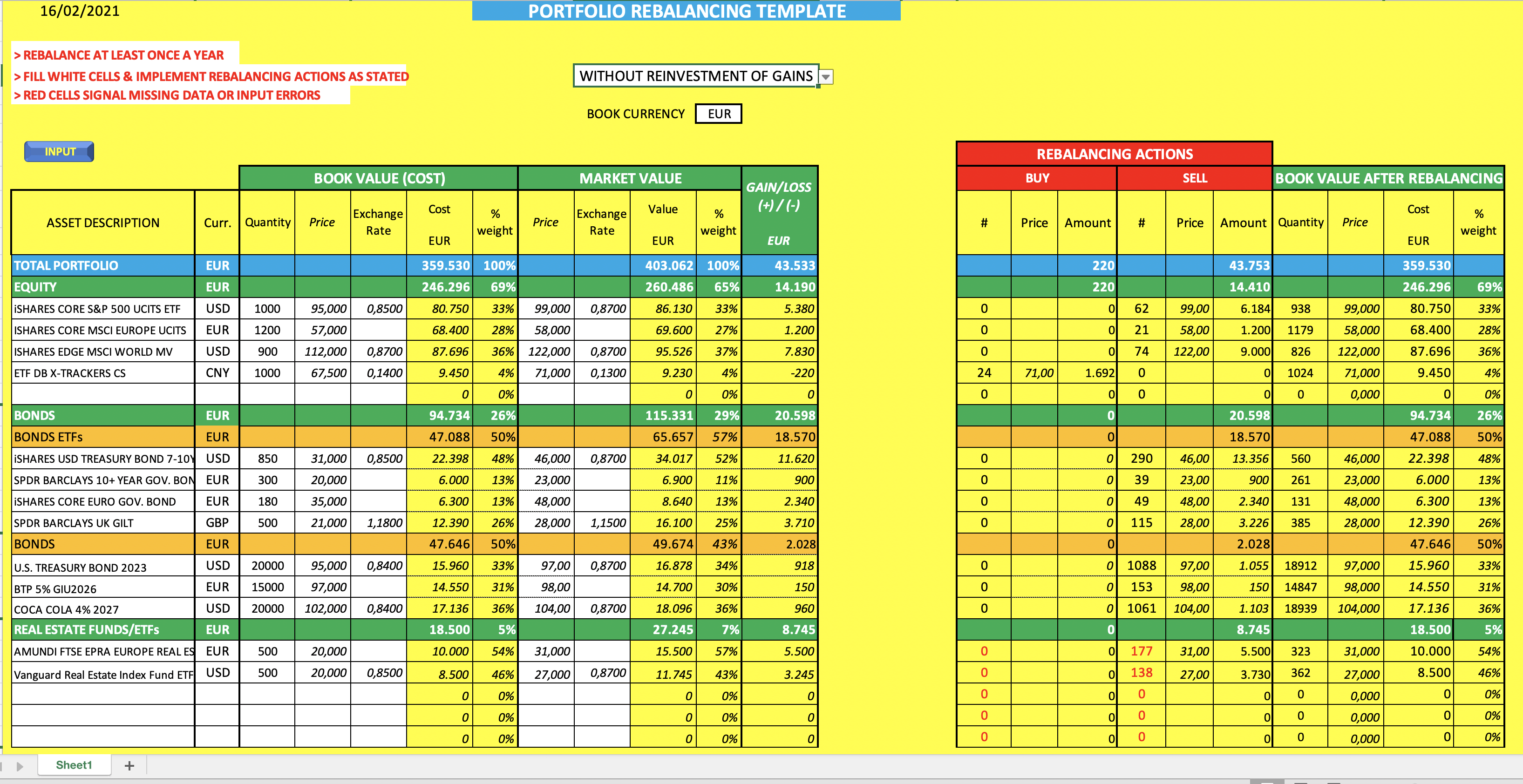
Task: Select the MARKET VALUE header
Action: [x=630, y=178]
